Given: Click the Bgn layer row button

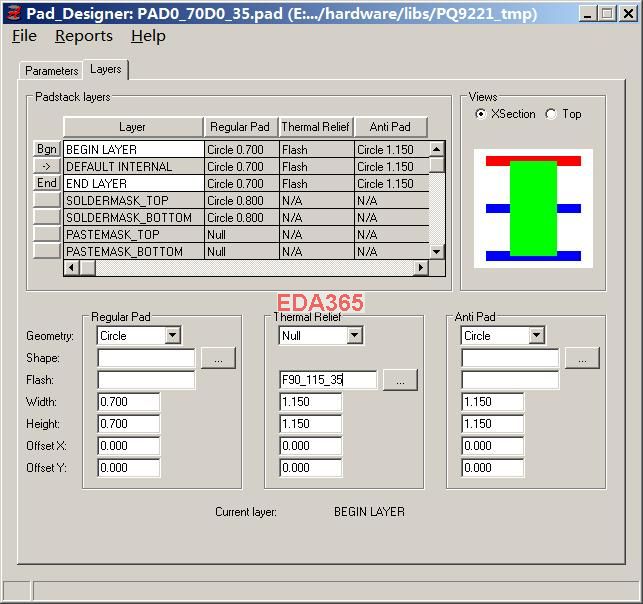Looking at the screenshot, I should 47,149.
